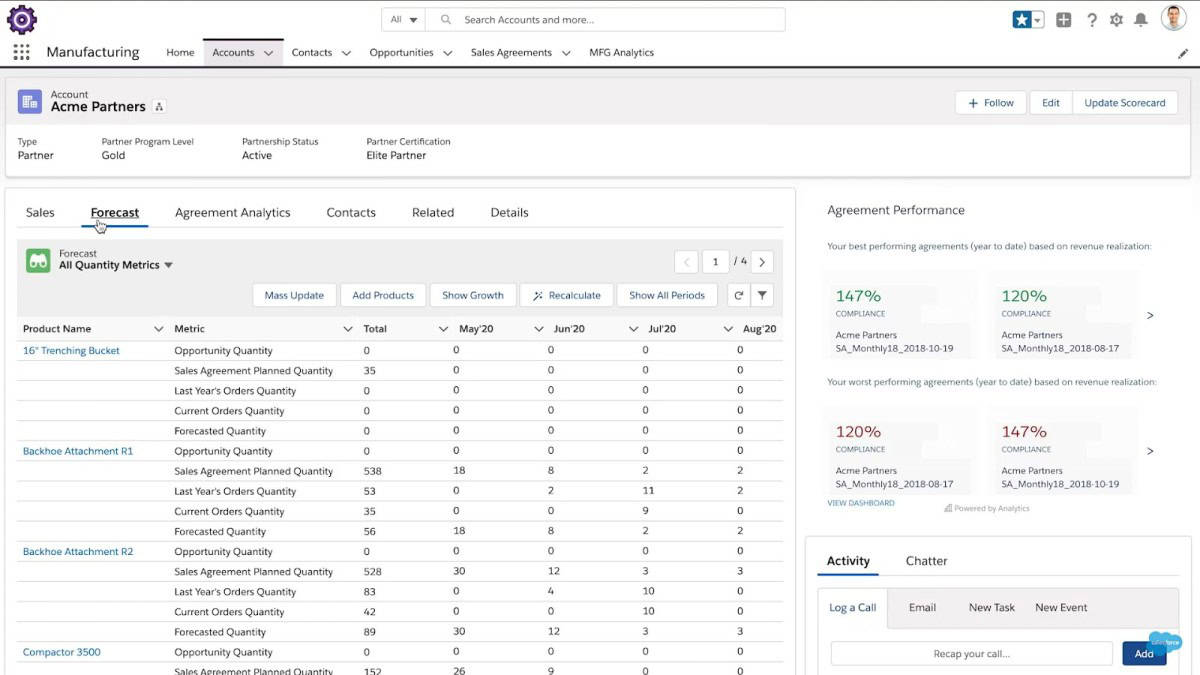
Task: Select the New Task activity tab
Action: [x=992, y=608]
